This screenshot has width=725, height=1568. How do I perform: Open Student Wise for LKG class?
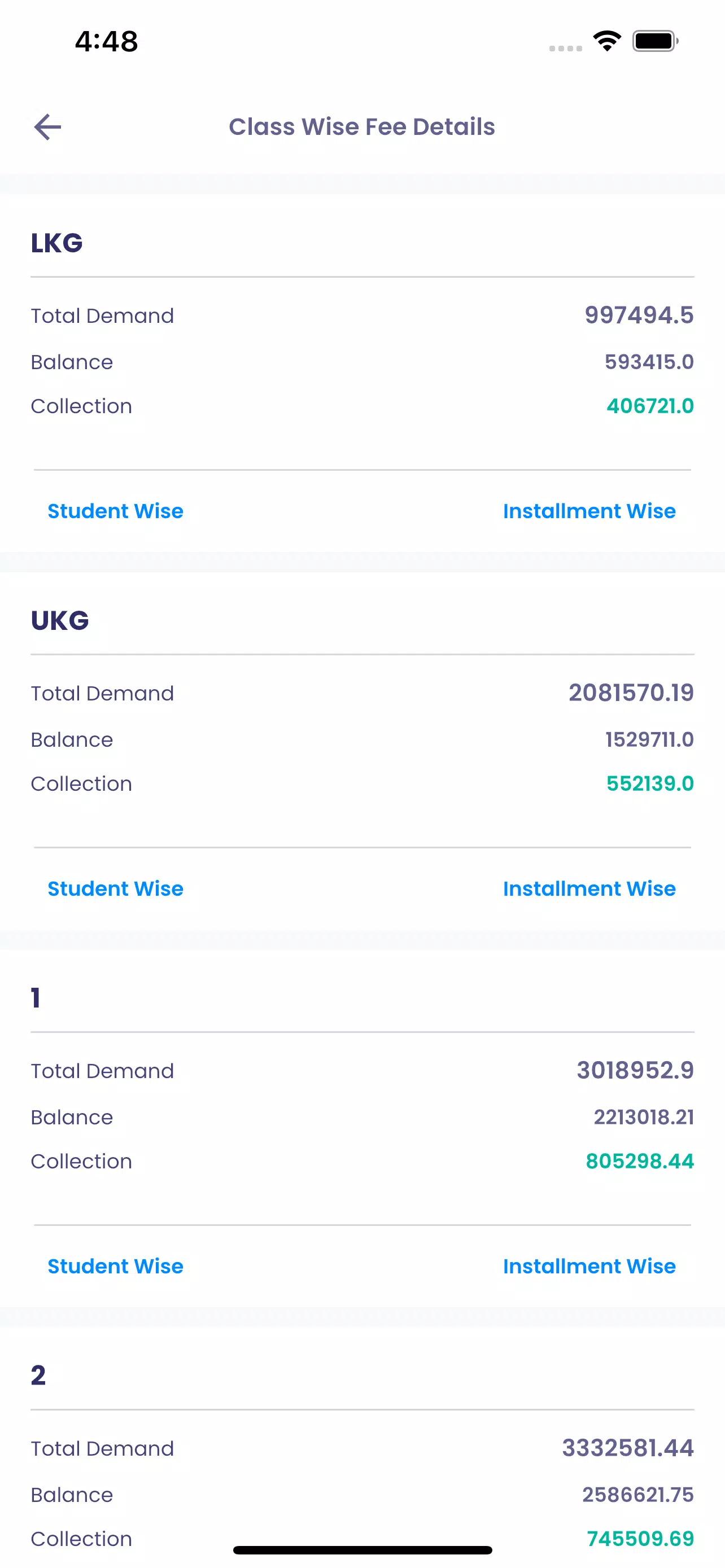coord(115,511)
